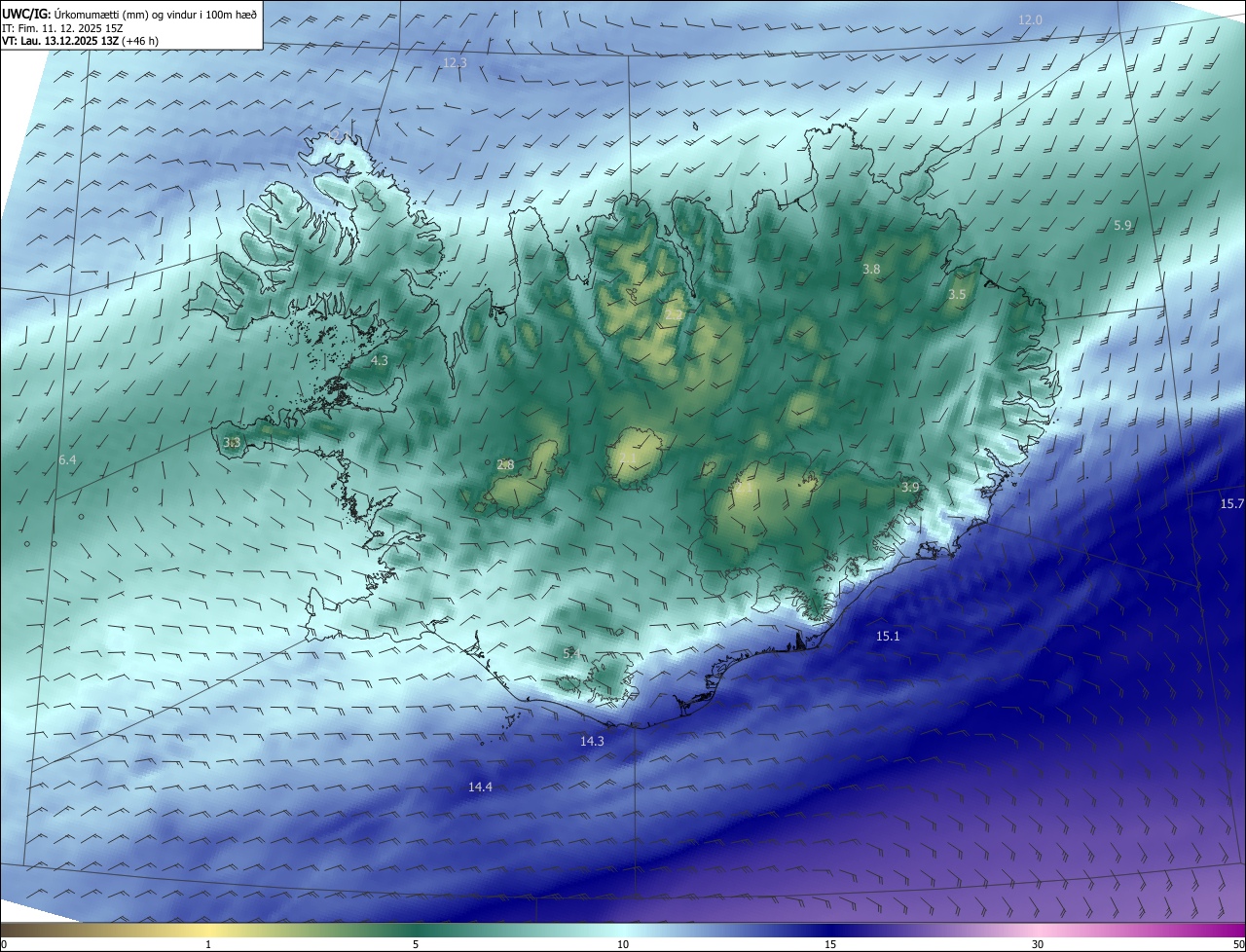Click the map value label 5.9
This screenshot has width=1246, height=952.
(x=1122, y=225)
